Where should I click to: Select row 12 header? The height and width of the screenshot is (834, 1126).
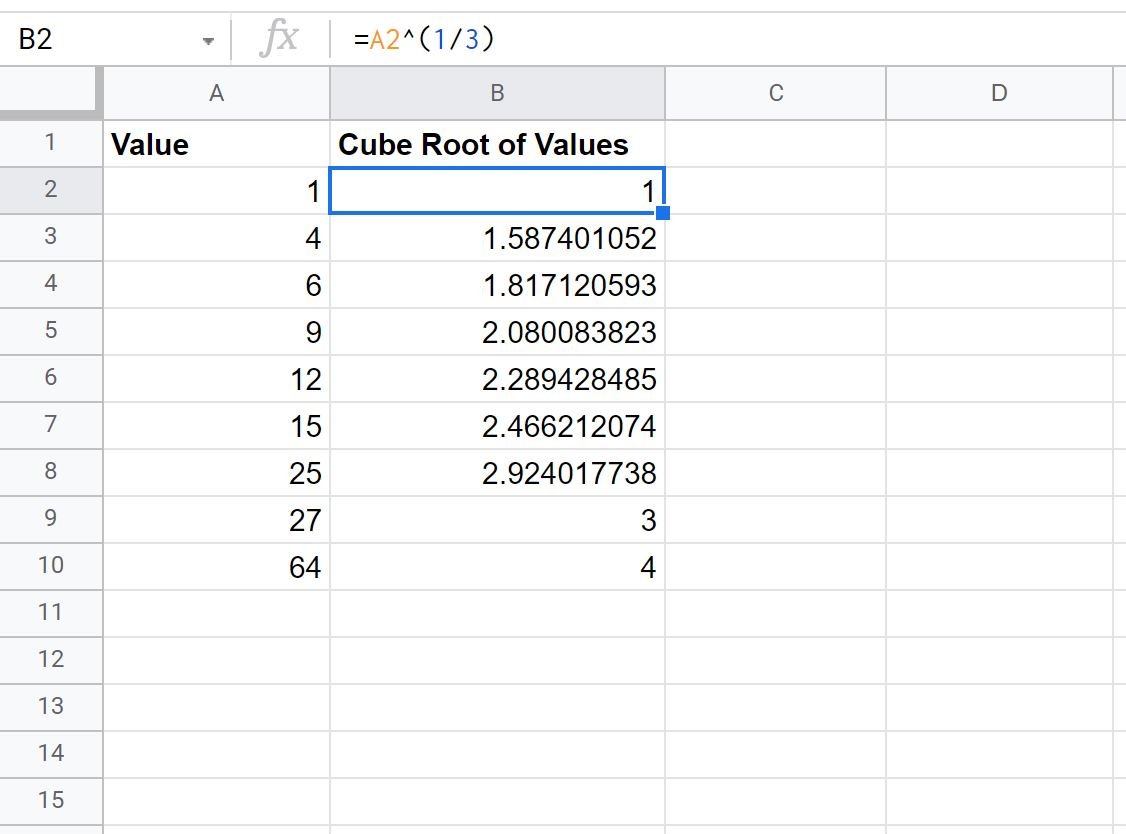50,660
